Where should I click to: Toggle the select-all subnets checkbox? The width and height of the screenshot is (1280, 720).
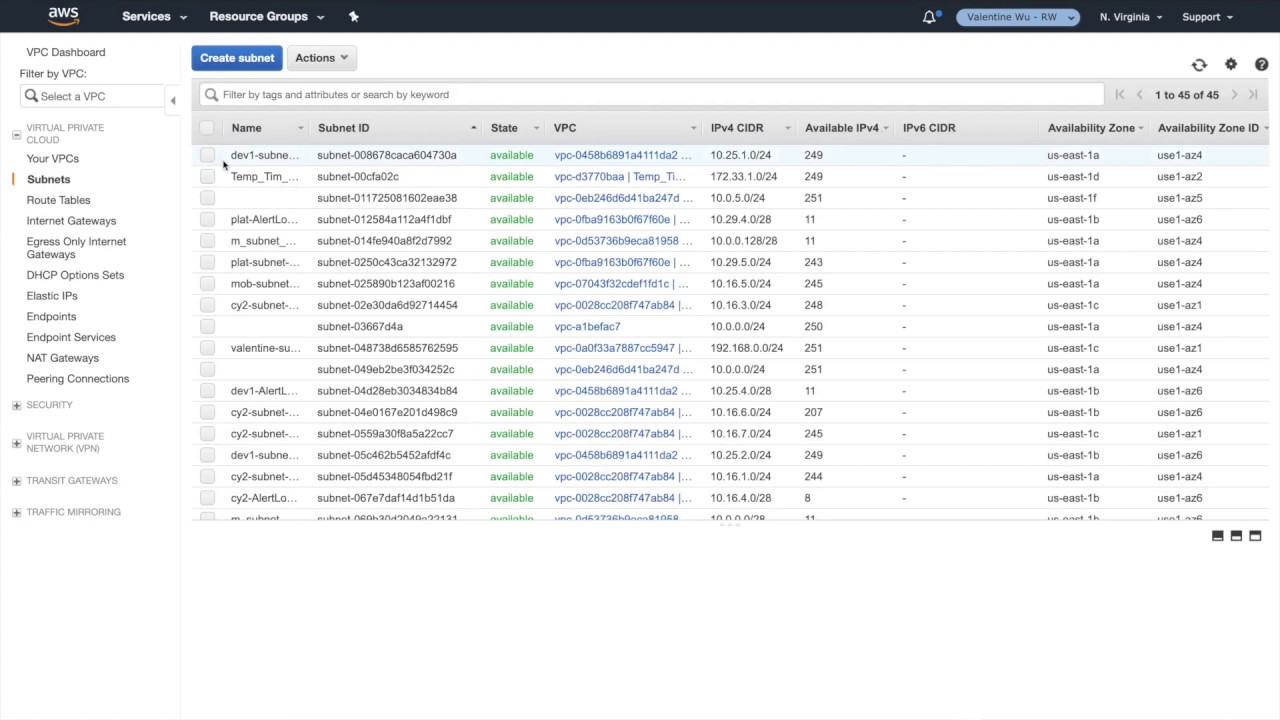pyautogui.click(x=207, y=128)
